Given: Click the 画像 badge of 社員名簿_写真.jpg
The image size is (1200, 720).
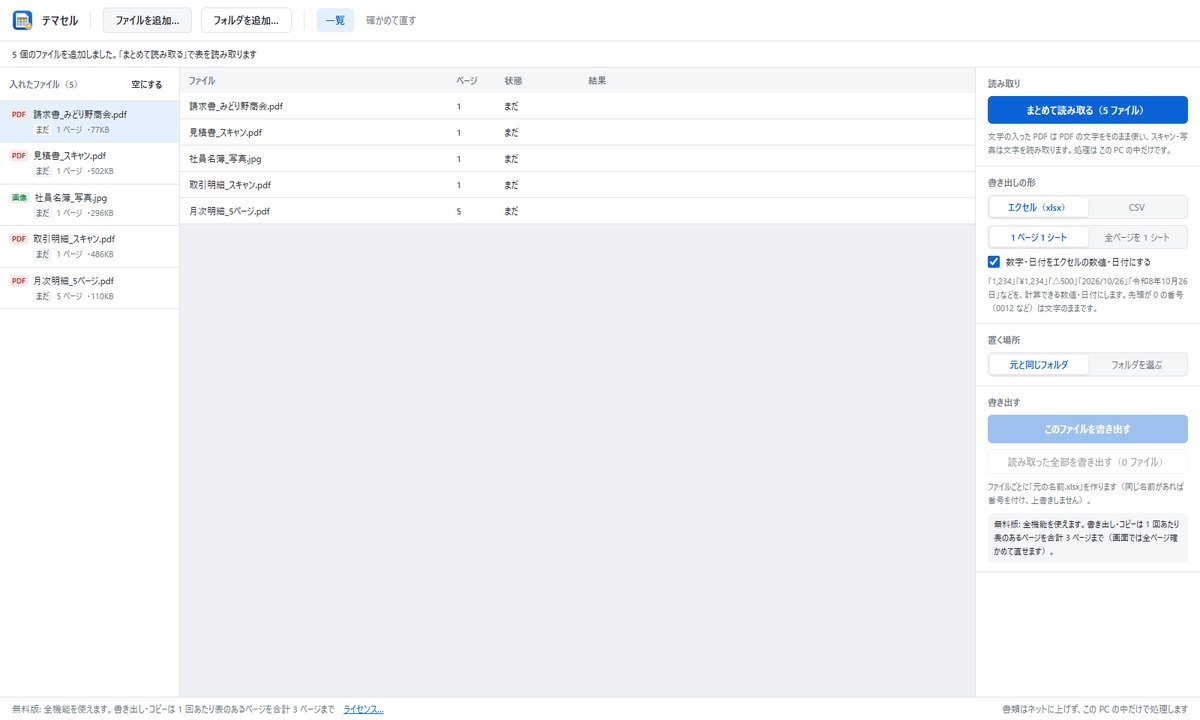Looking at the screenshot, I should click(19, 198).
